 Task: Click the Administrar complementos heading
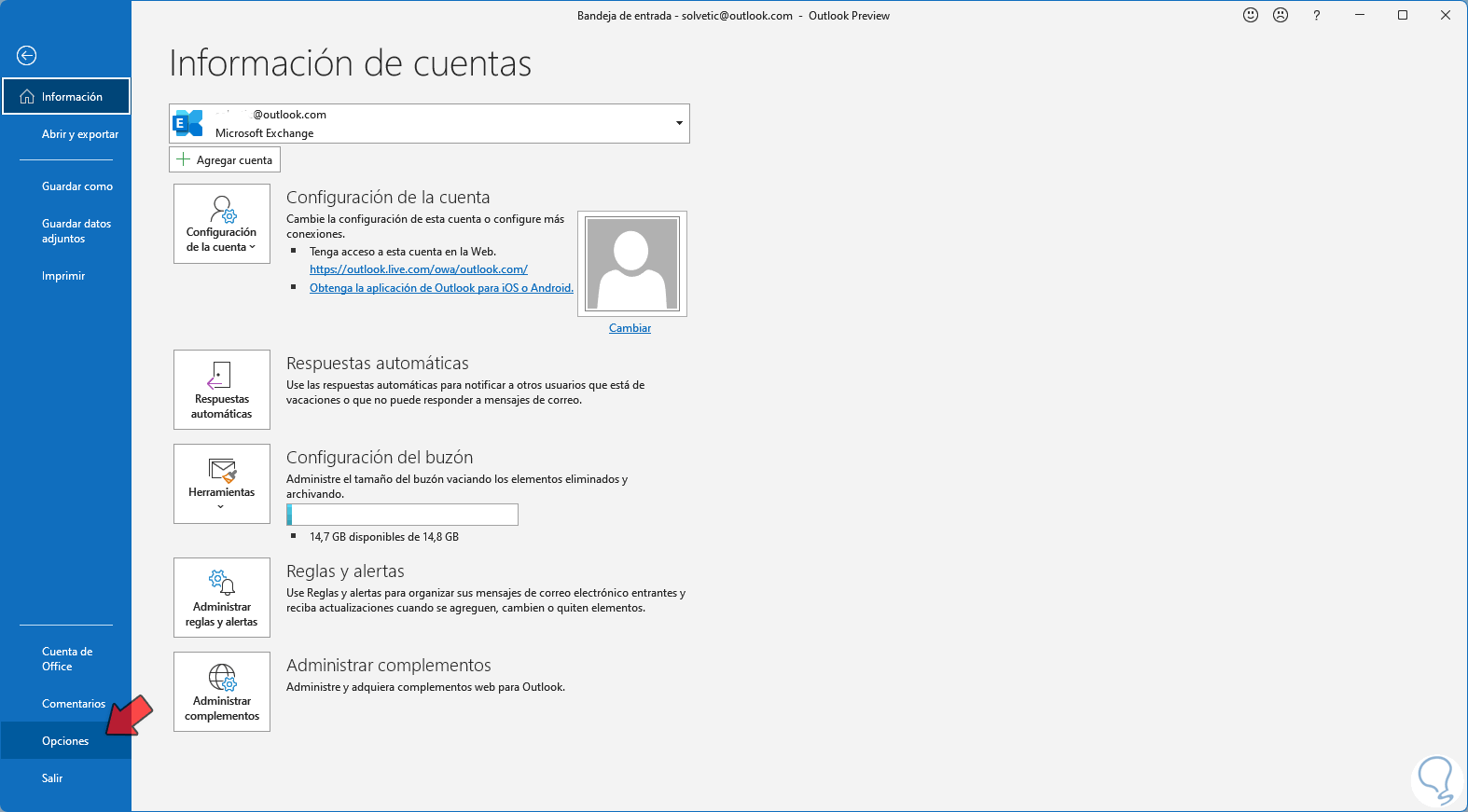pos(389,666)
